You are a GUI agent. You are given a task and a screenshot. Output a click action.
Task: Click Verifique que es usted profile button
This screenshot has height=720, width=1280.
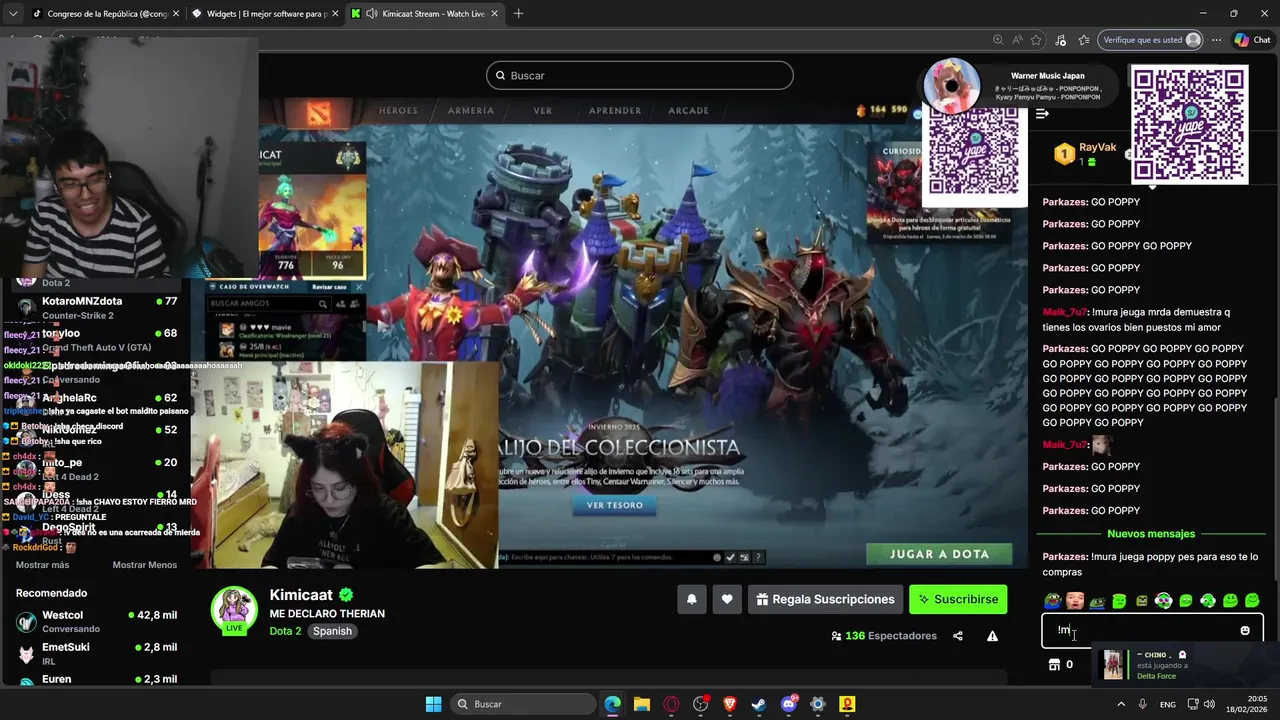[1151, 40]
